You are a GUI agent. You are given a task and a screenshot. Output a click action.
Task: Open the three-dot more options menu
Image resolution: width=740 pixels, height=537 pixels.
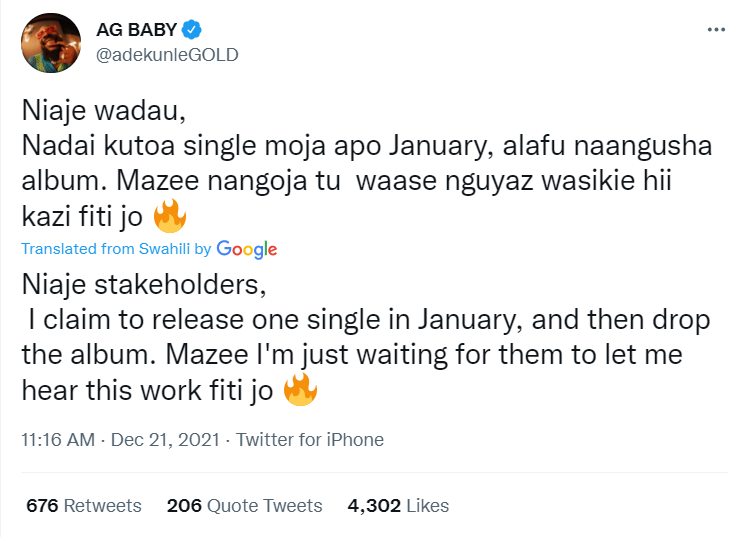[x=716, y=30]
